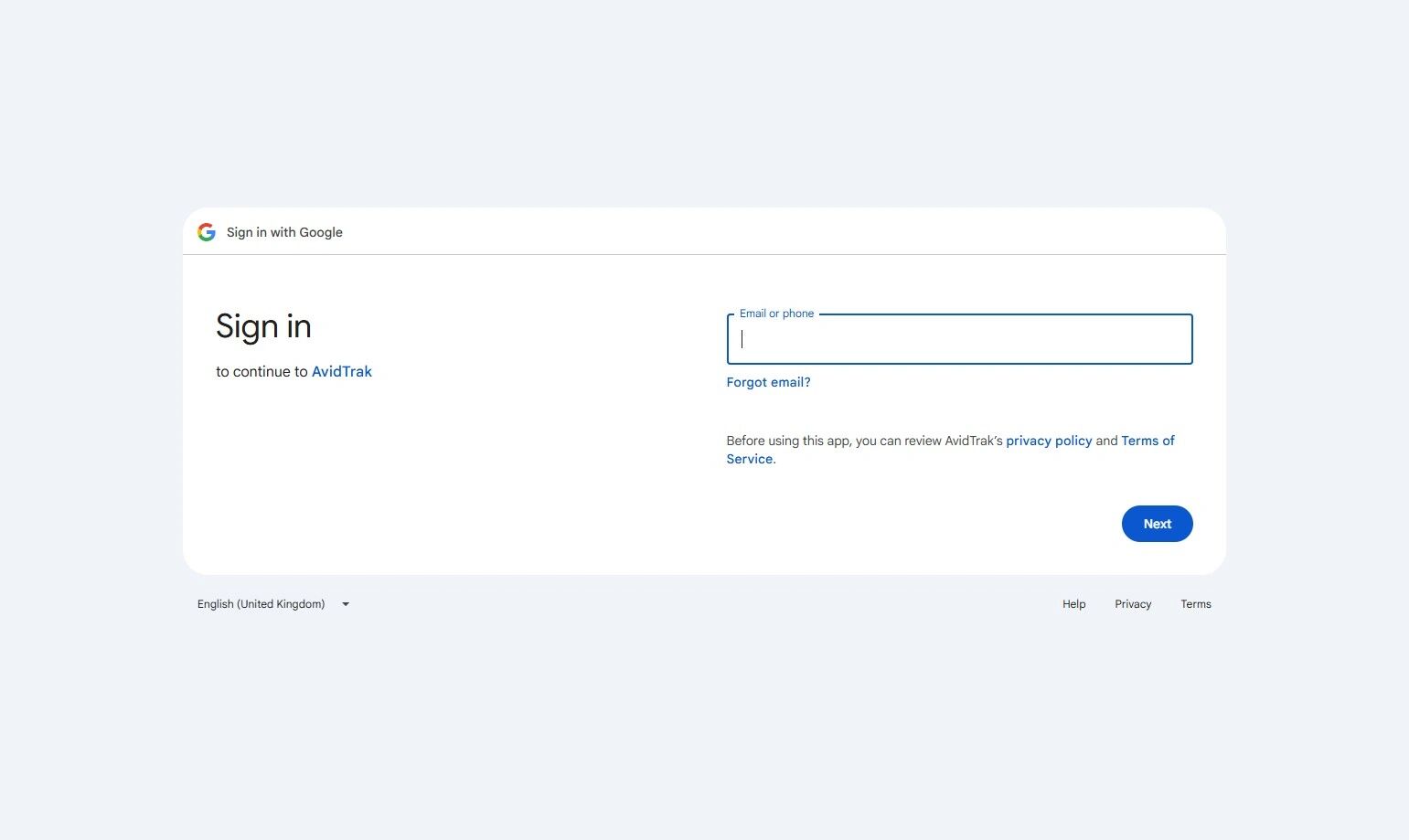Open the Forgot email? link
This screenshot has width=1409, height=840.
click(768, 382)
